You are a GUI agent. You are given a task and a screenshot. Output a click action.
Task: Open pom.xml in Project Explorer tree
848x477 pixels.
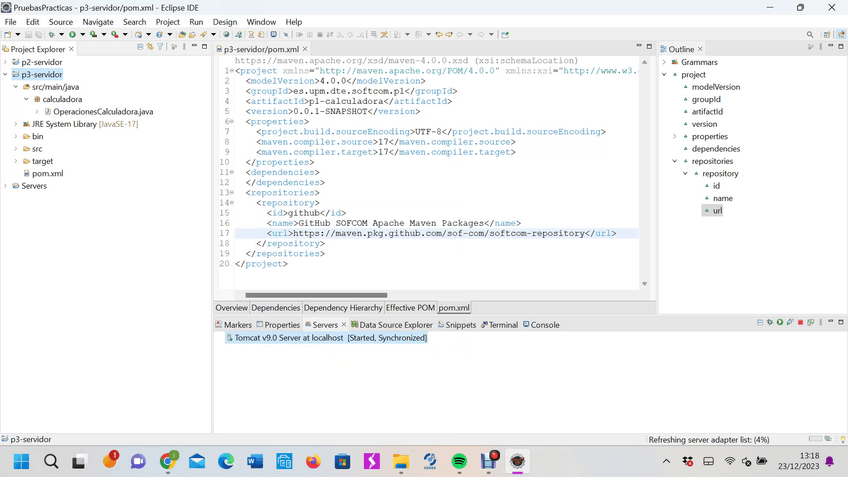(47, 173)
